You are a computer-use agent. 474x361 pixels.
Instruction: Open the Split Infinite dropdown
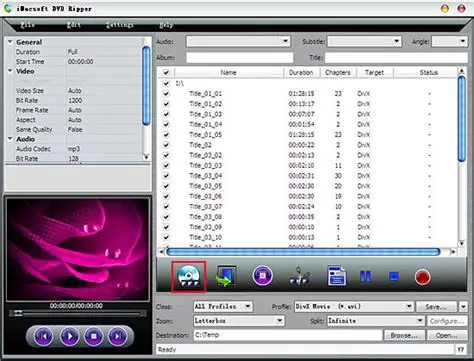pyautogui.click(x=375, y=321)
